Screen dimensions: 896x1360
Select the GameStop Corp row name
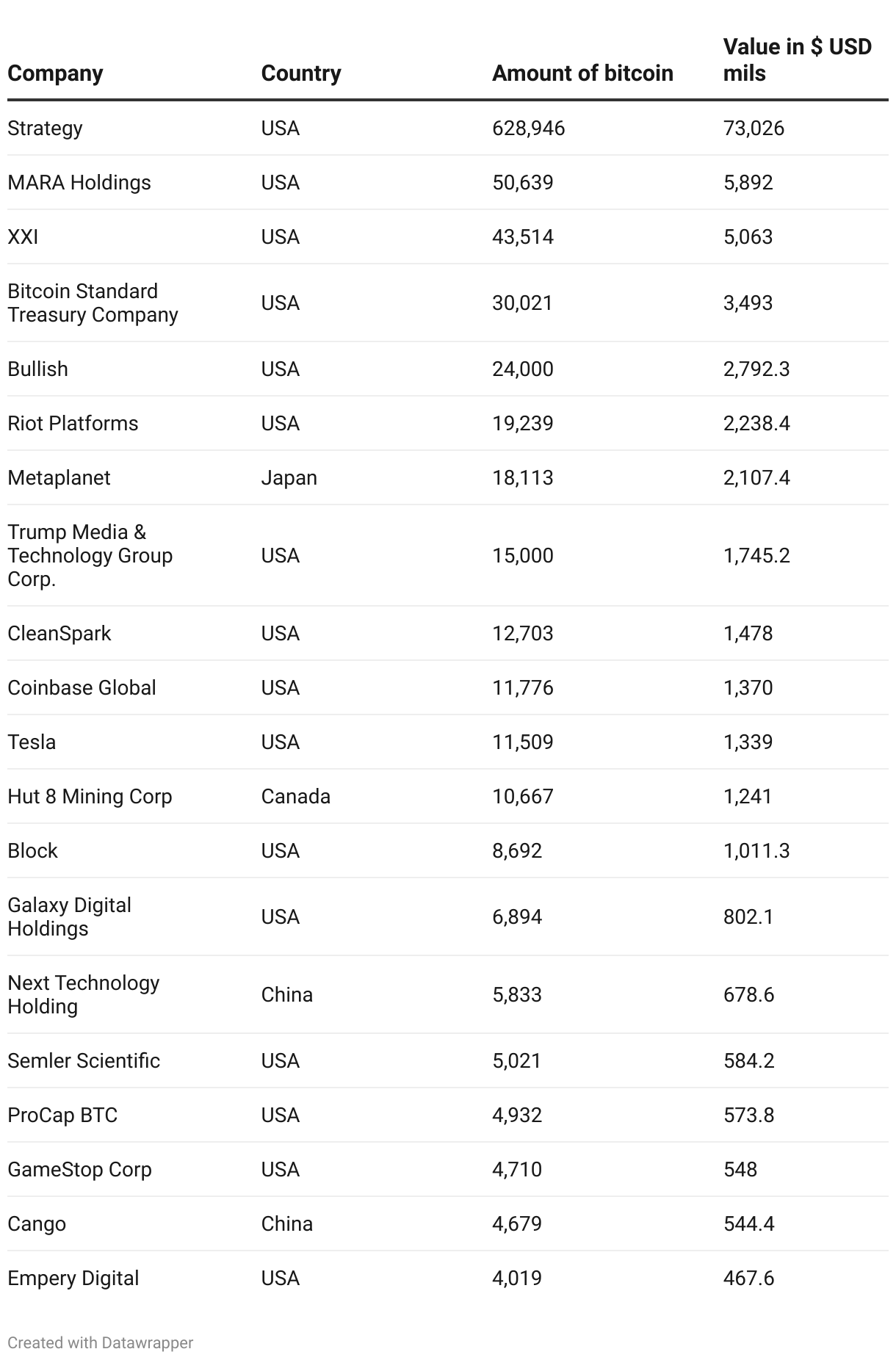(79, 1170)
